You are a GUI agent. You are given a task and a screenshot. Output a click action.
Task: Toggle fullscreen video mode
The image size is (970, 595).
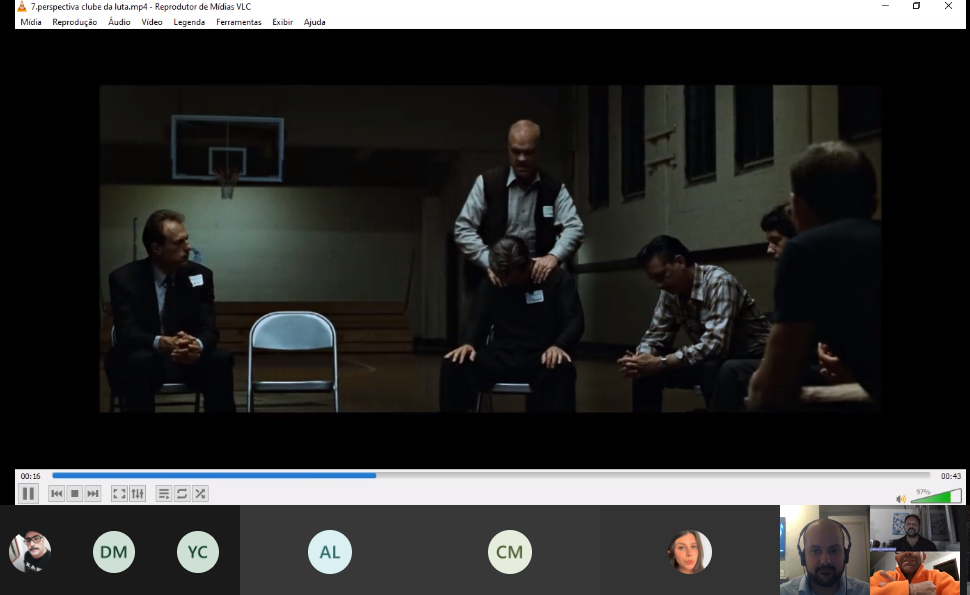point(119,494)
